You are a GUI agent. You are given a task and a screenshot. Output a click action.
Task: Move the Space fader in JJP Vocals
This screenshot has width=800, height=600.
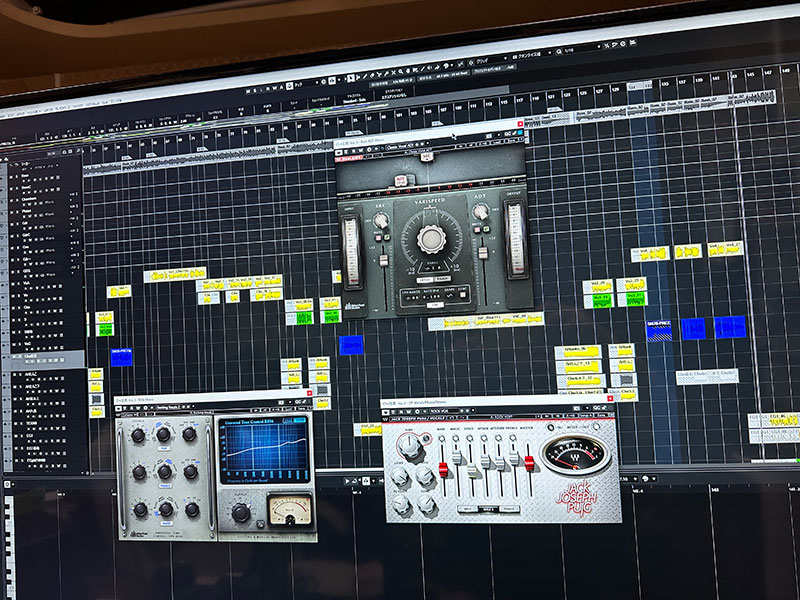[x=471, y=471]
